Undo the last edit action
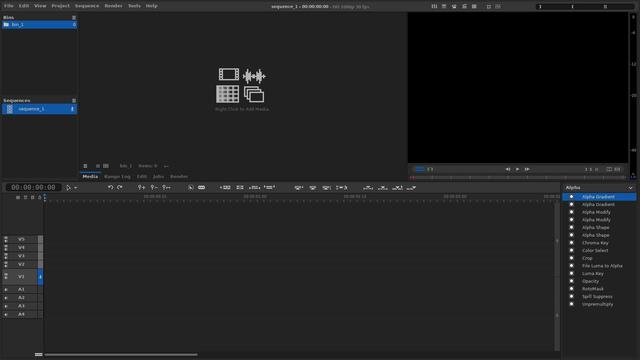Viewport: 640px width, 360px height. [110, 187]
